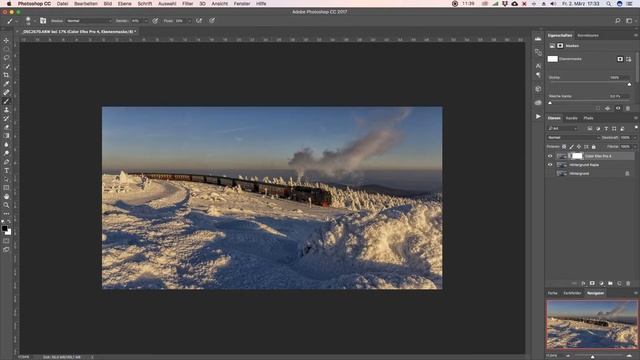This screenshot has height=360, width=640.
Task: Select the Color Efex Pro 4 layer mask thumbnail
Action: pyautogui.click(x=577, y=156)
